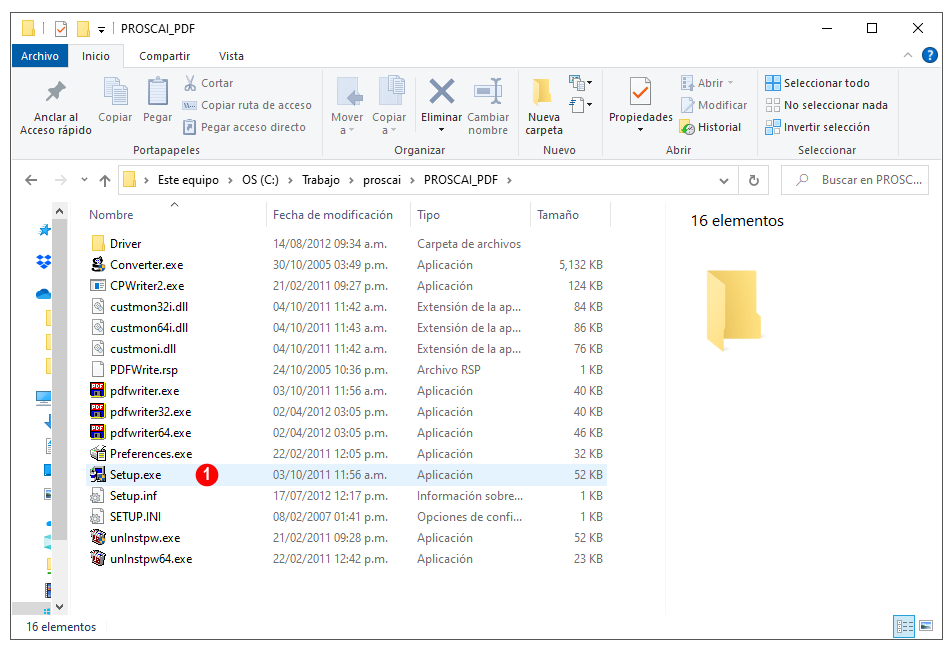Select PDFWrite.rsp file
950x647 pixels.
[x=144, y=370]
